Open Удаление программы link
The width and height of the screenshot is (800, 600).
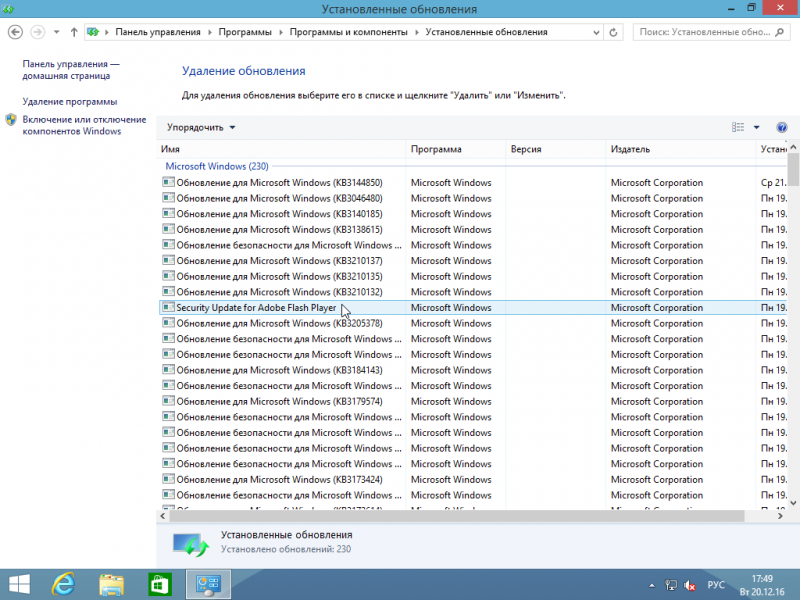(x=70, y=102)
